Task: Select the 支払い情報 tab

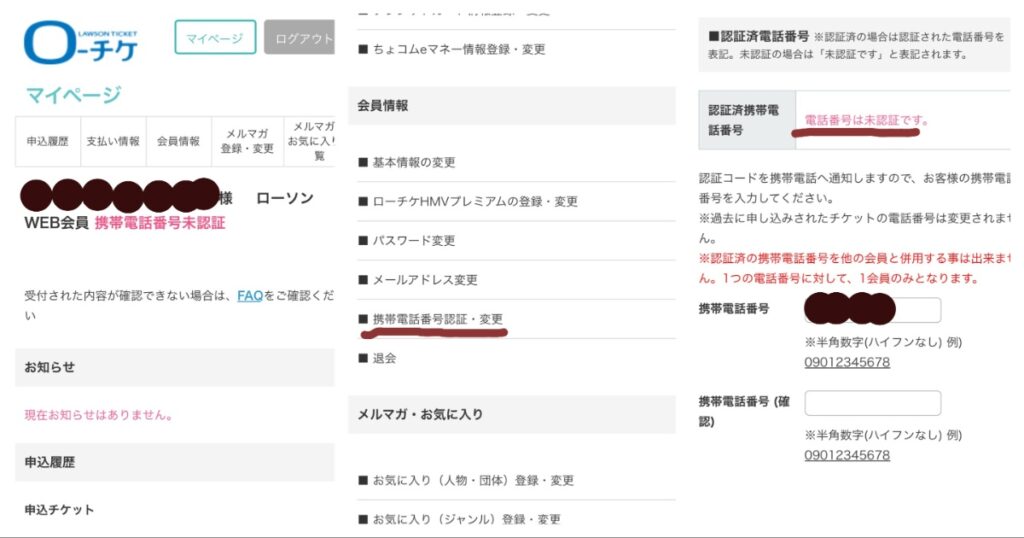Action: [x=112, y=142]
